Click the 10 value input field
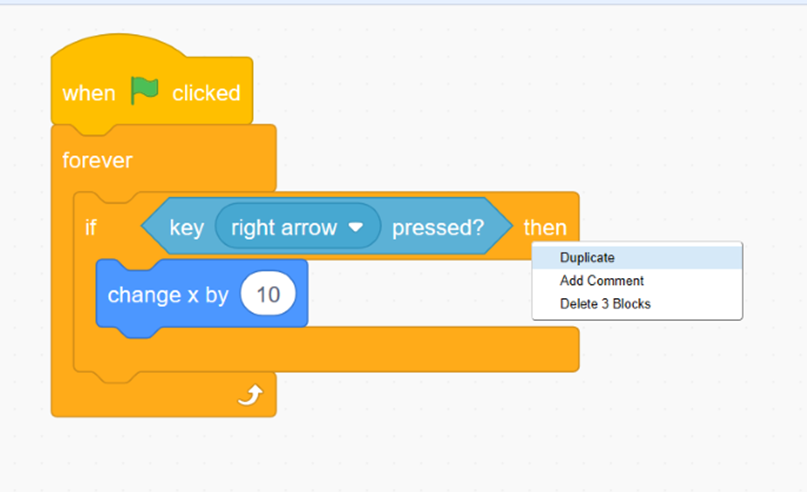807x492 pixels. click(267, 294)
